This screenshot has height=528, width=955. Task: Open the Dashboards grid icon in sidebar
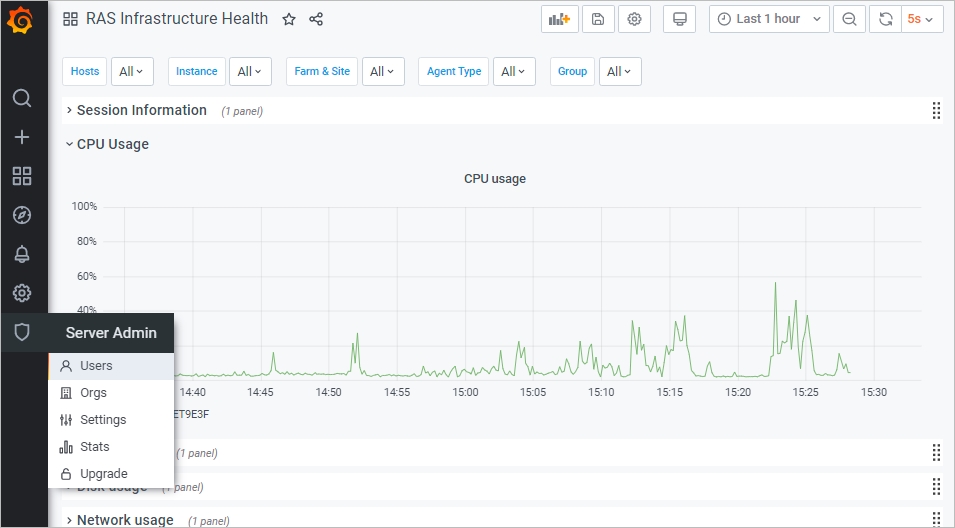(22, 176)
